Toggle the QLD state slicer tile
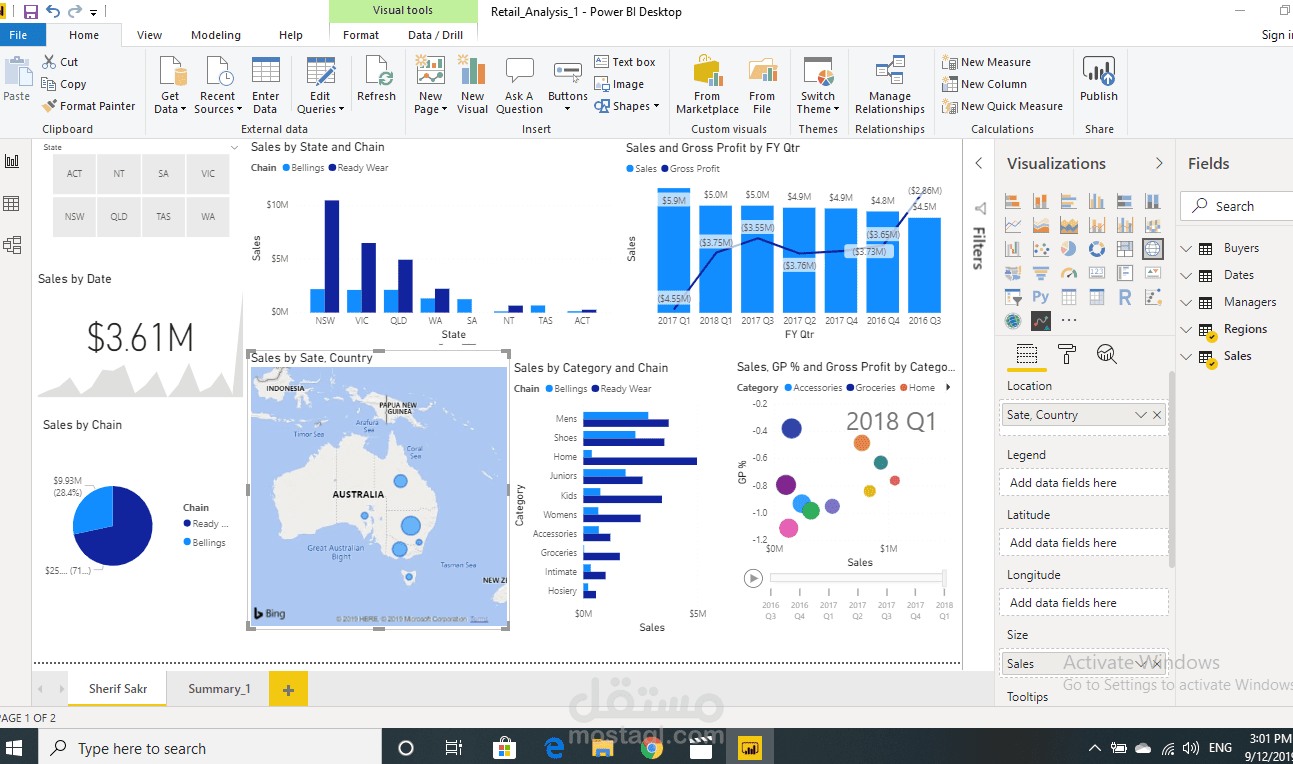Image resolution: width=1293 pixels, height=764 pixels. pos(119,216)
